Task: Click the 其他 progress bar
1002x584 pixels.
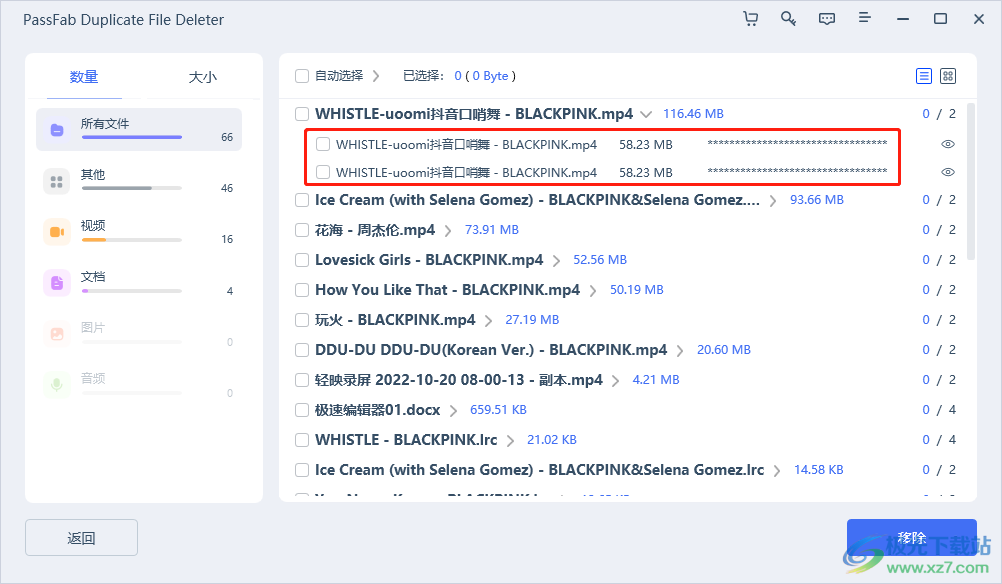Action: (x=132, y=188)
